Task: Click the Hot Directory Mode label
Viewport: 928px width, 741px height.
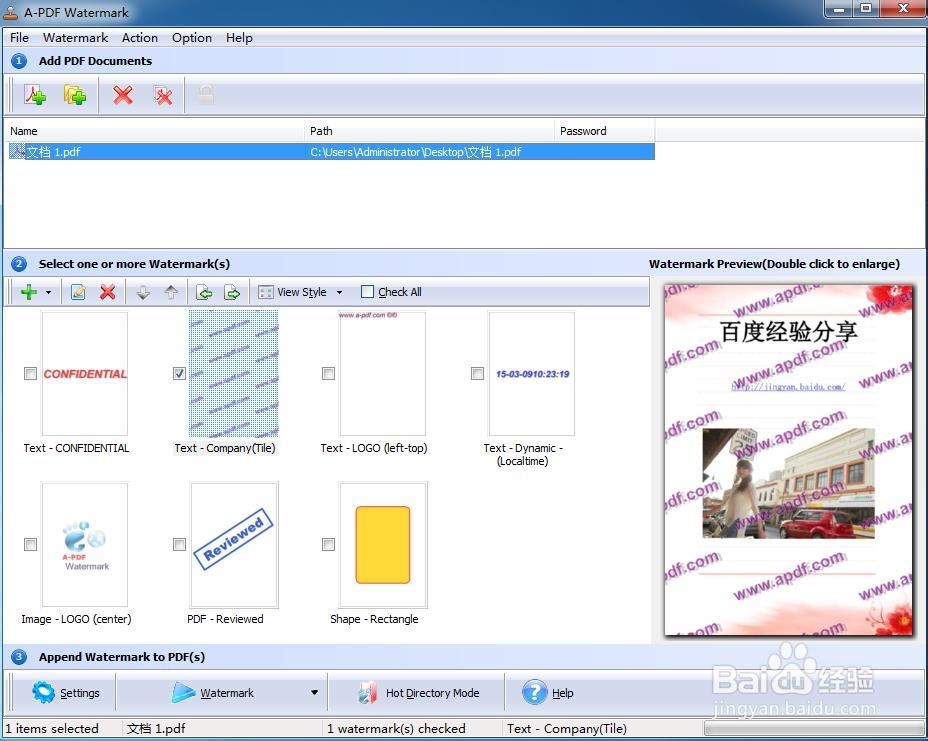Action: [433, 693]
